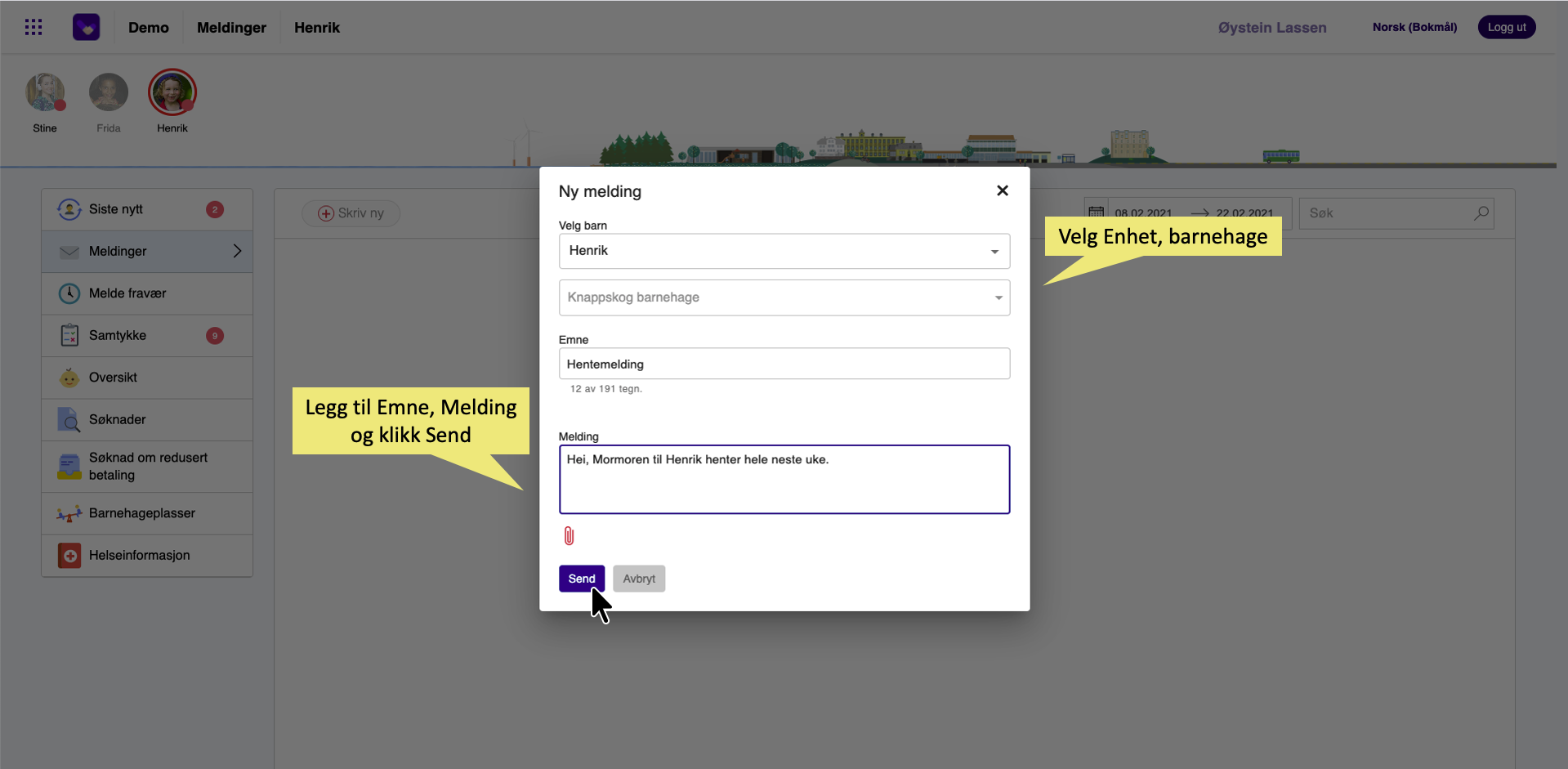Open Helseinformasjon in the sidebar
The height and width of the screenshot is (769, 1568).
point(139,556)
